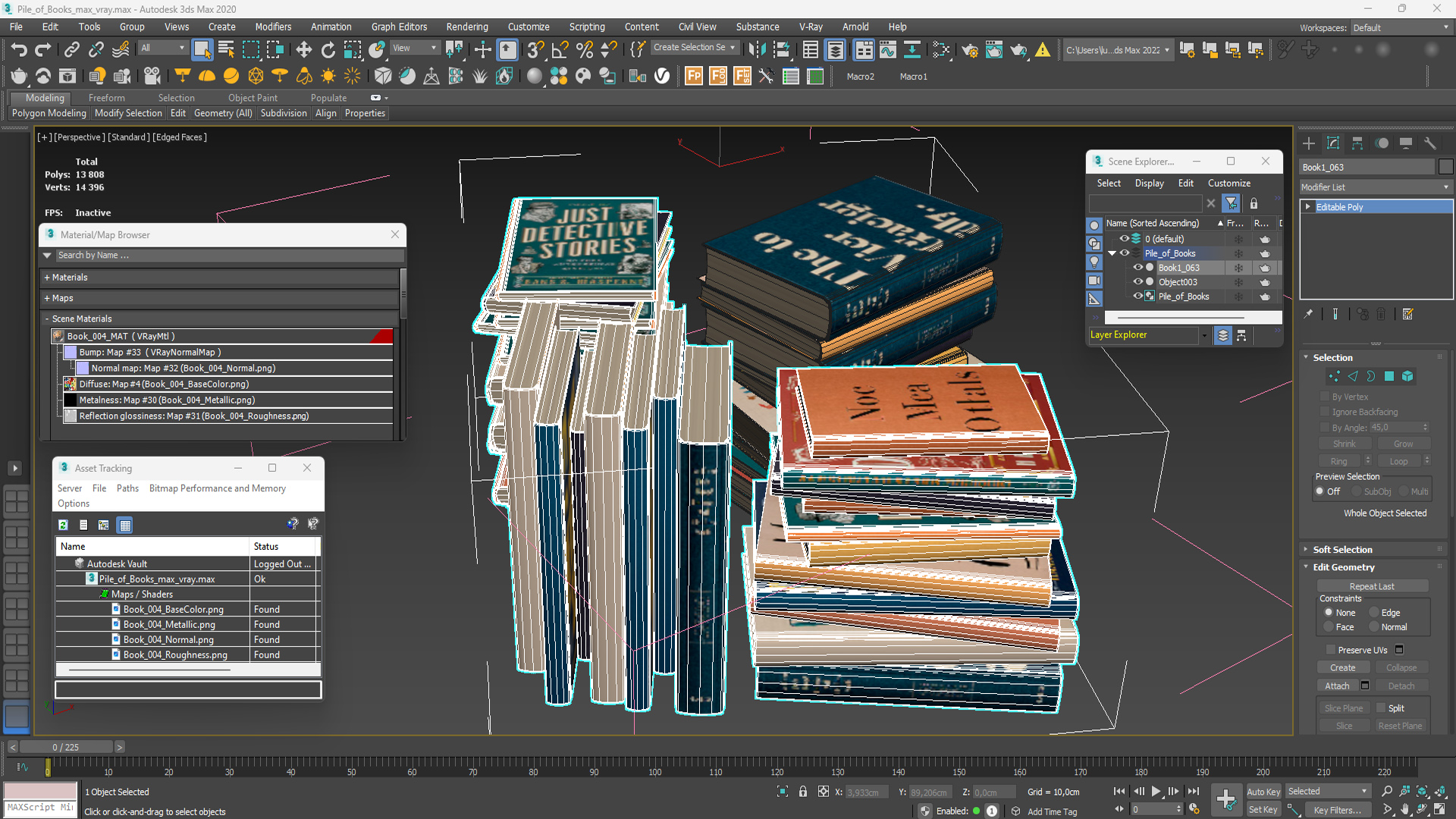Screen dimensions: 1456x819
Task: Expand the Soft Selection rollout
Action: coord(1342,550)
